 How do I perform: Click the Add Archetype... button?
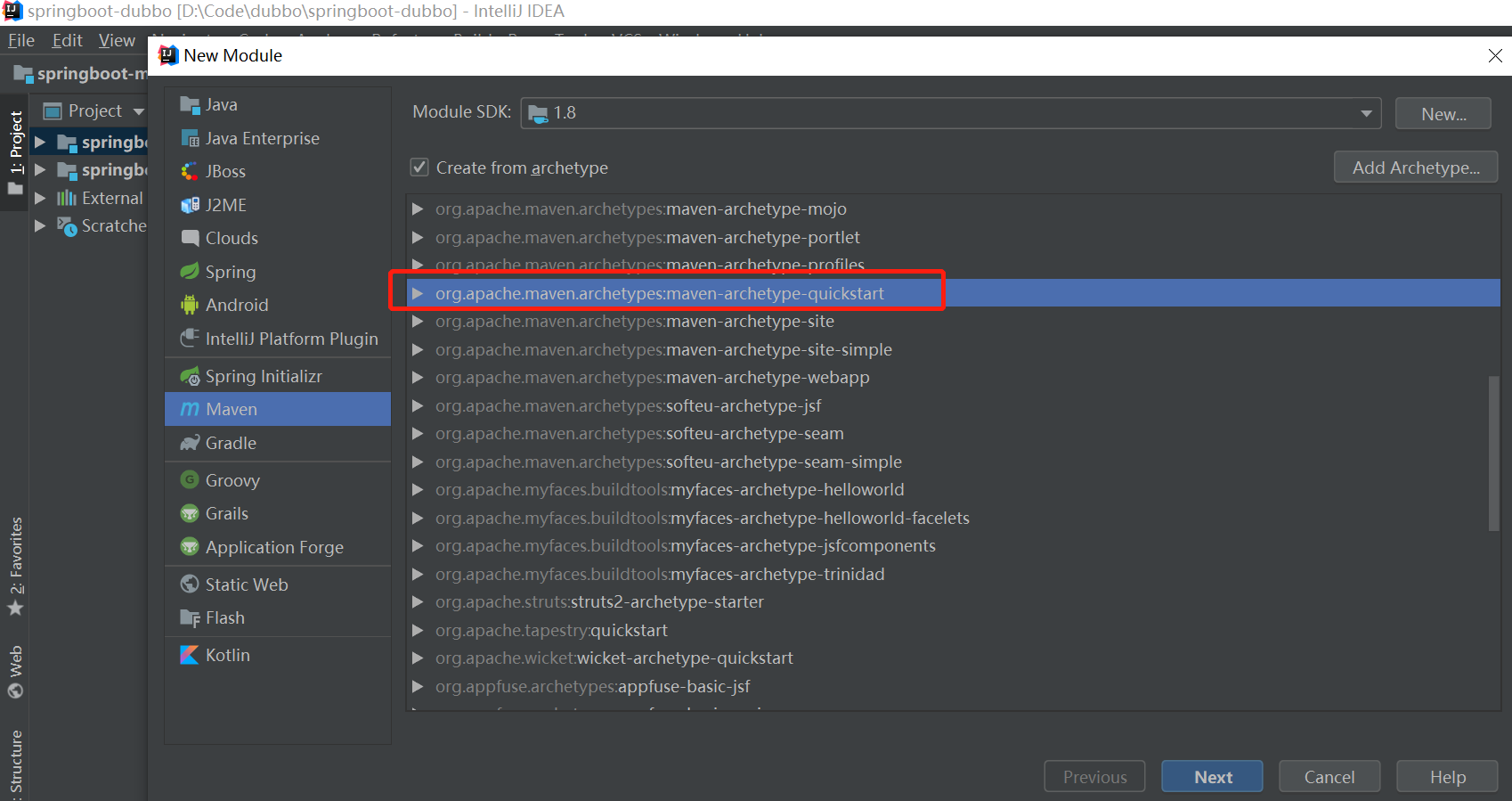(x=1416, y=168)
